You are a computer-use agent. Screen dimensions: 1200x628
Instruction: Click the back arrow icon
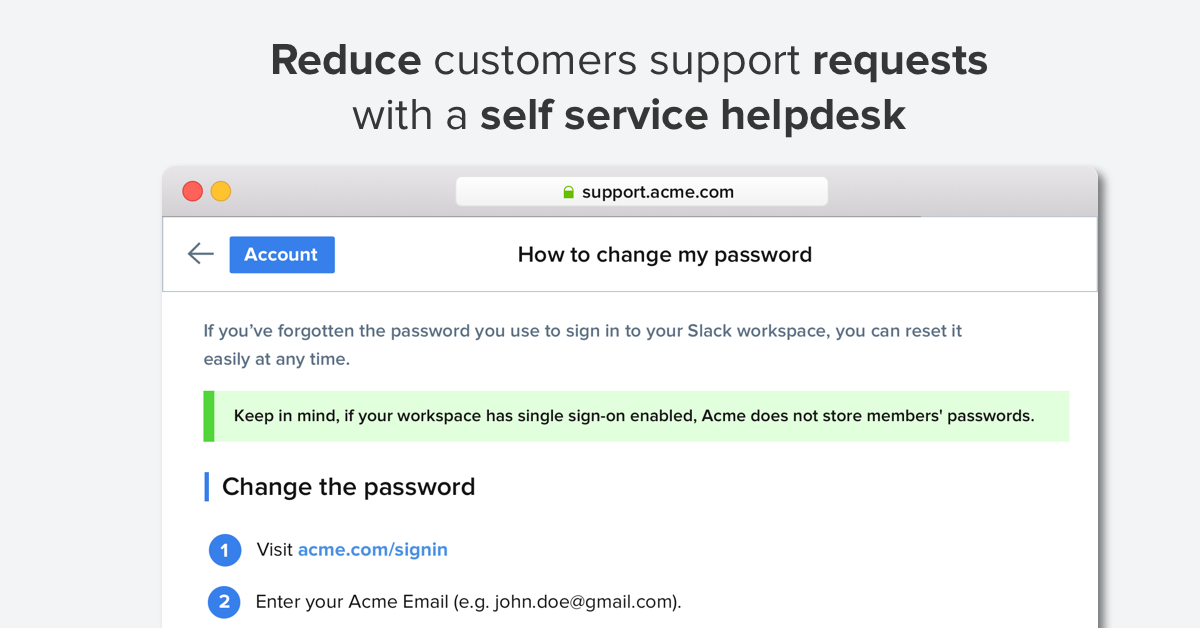tap(201, 254)
